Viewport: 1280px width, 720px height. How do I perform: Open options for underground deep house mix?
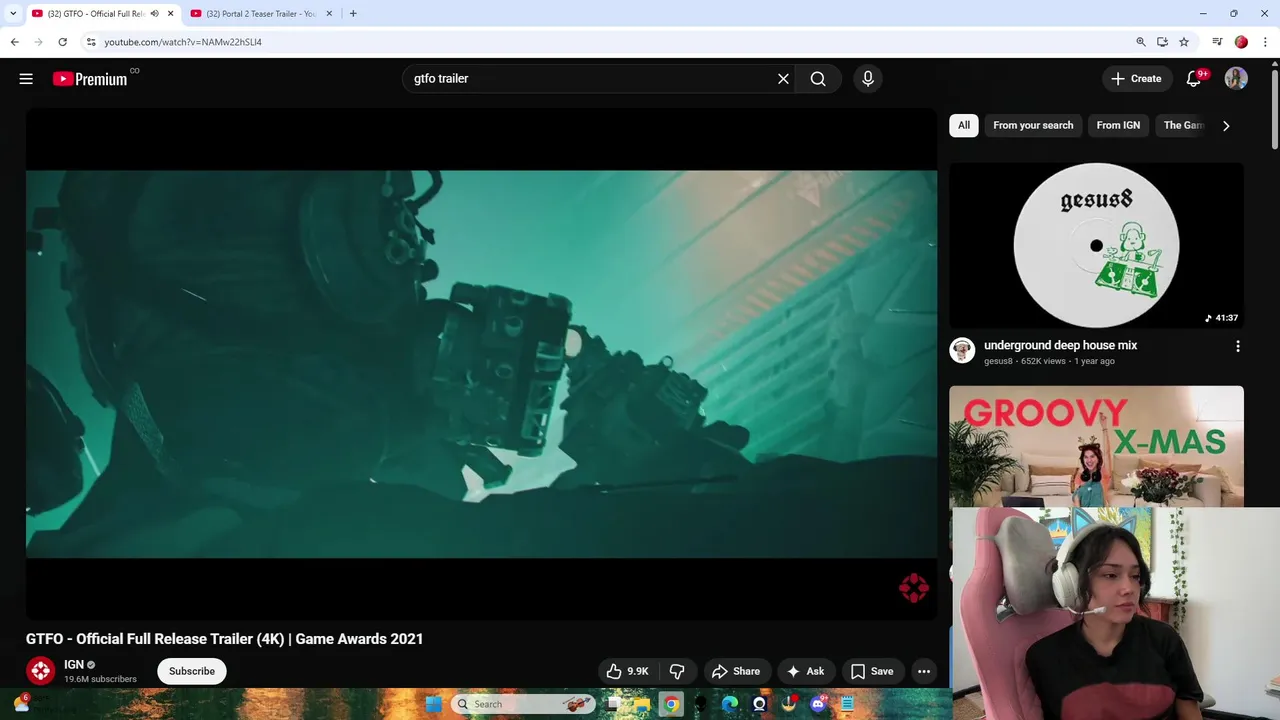1238,346
